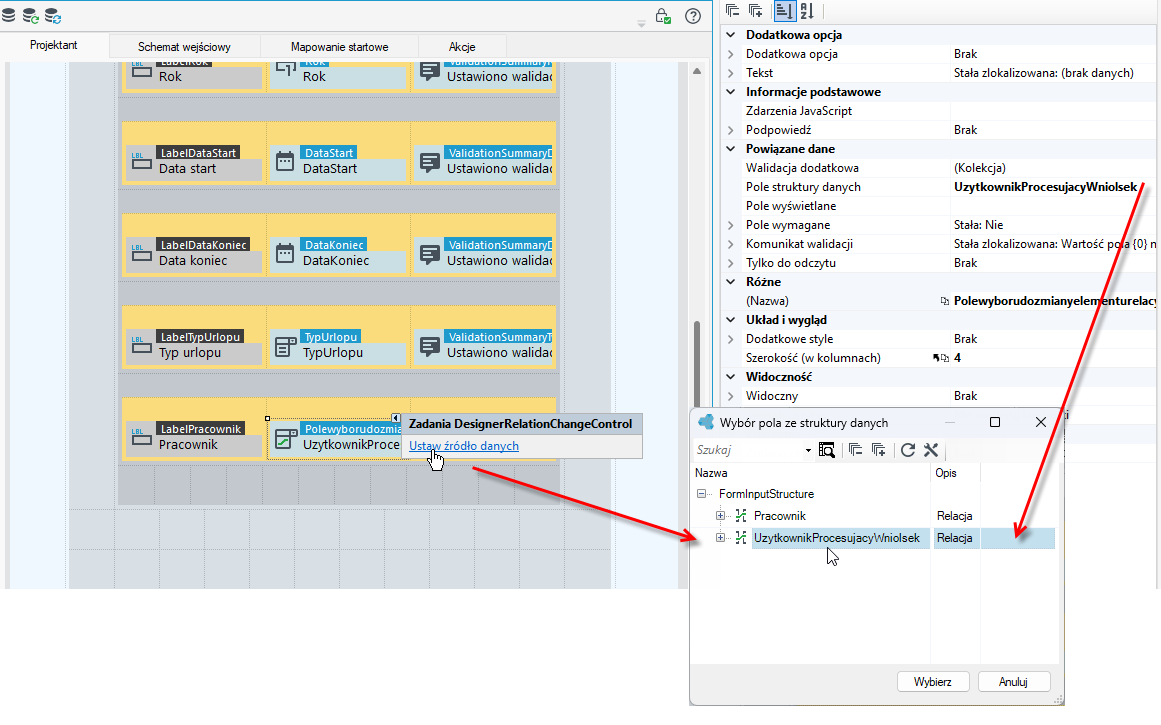Click the search-in-list icon beside Szukaj

[826, 450]
